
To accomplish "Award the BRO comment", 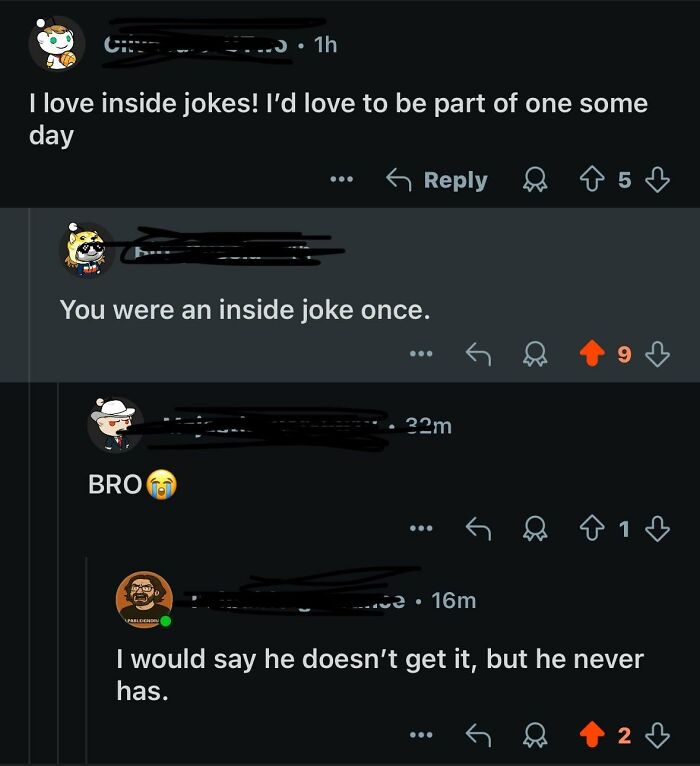I will tap(535, 528).
